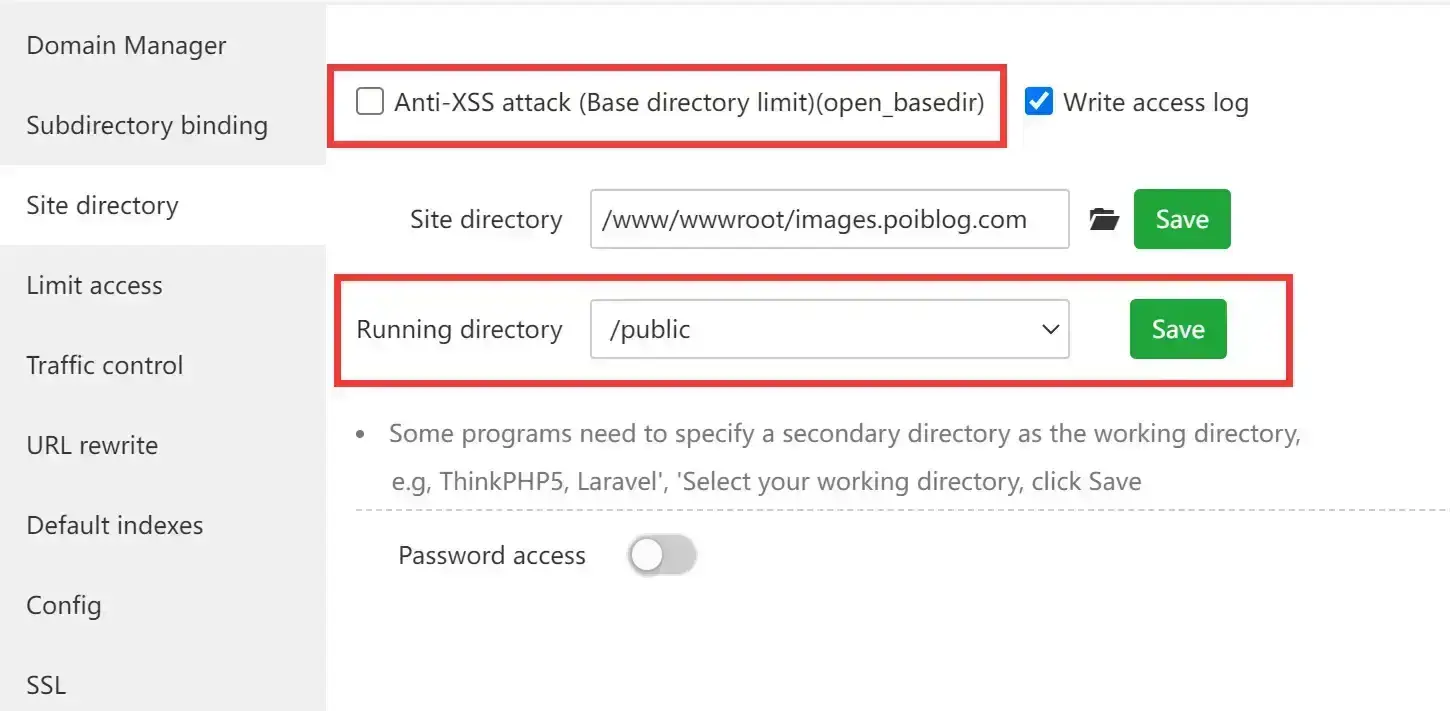This screenshot has width=1450, height=711.
Task: Select the Site directory tab
Action: point(102,205)
